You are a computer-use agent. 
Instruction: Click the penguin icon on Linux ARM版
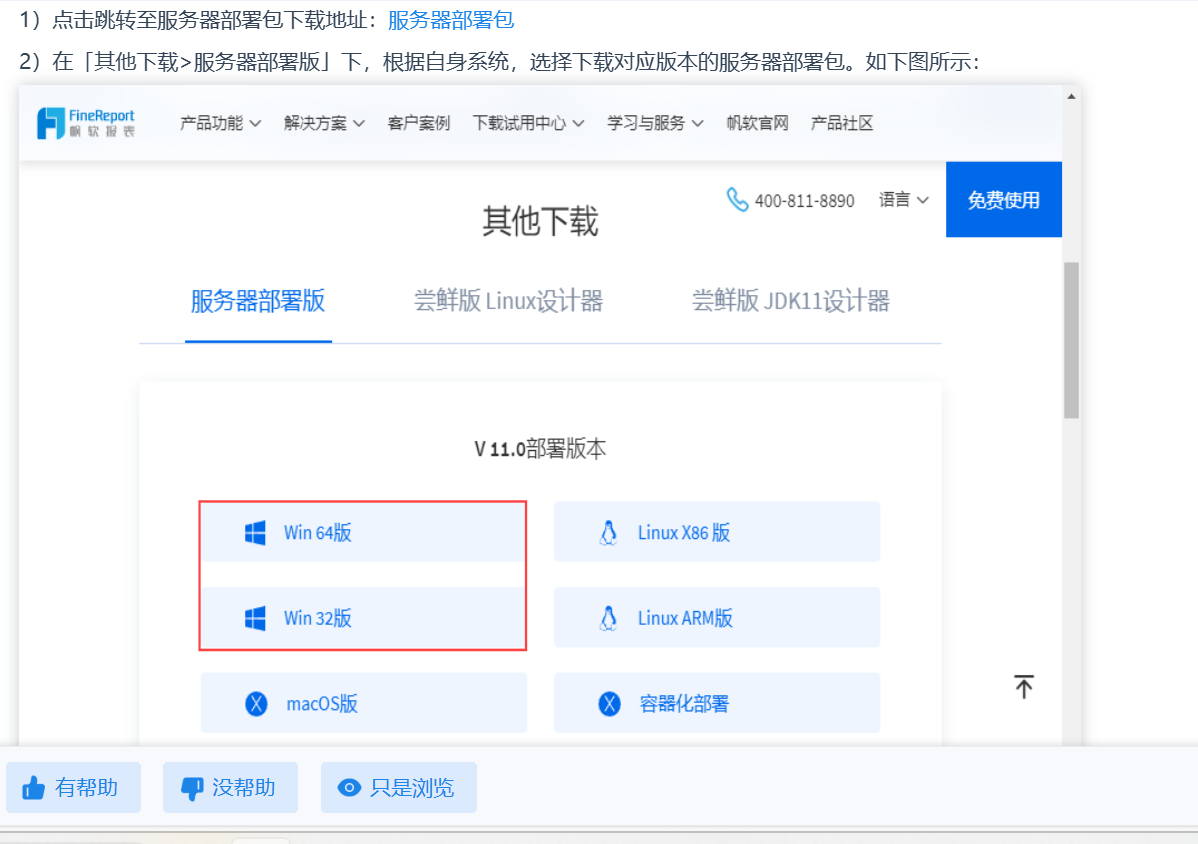point(608,618)
